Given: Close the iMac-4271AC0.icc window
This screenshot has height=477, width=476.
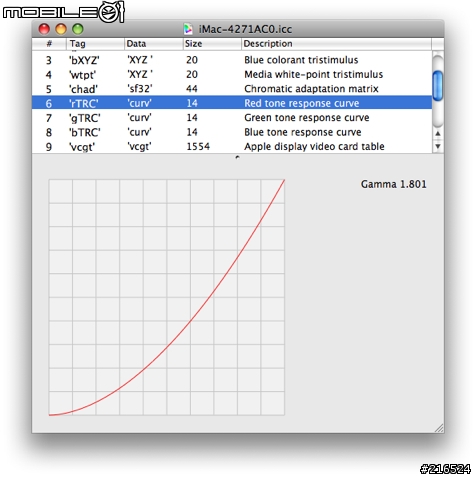Looking at the screenshot, I should coord(44,29).
